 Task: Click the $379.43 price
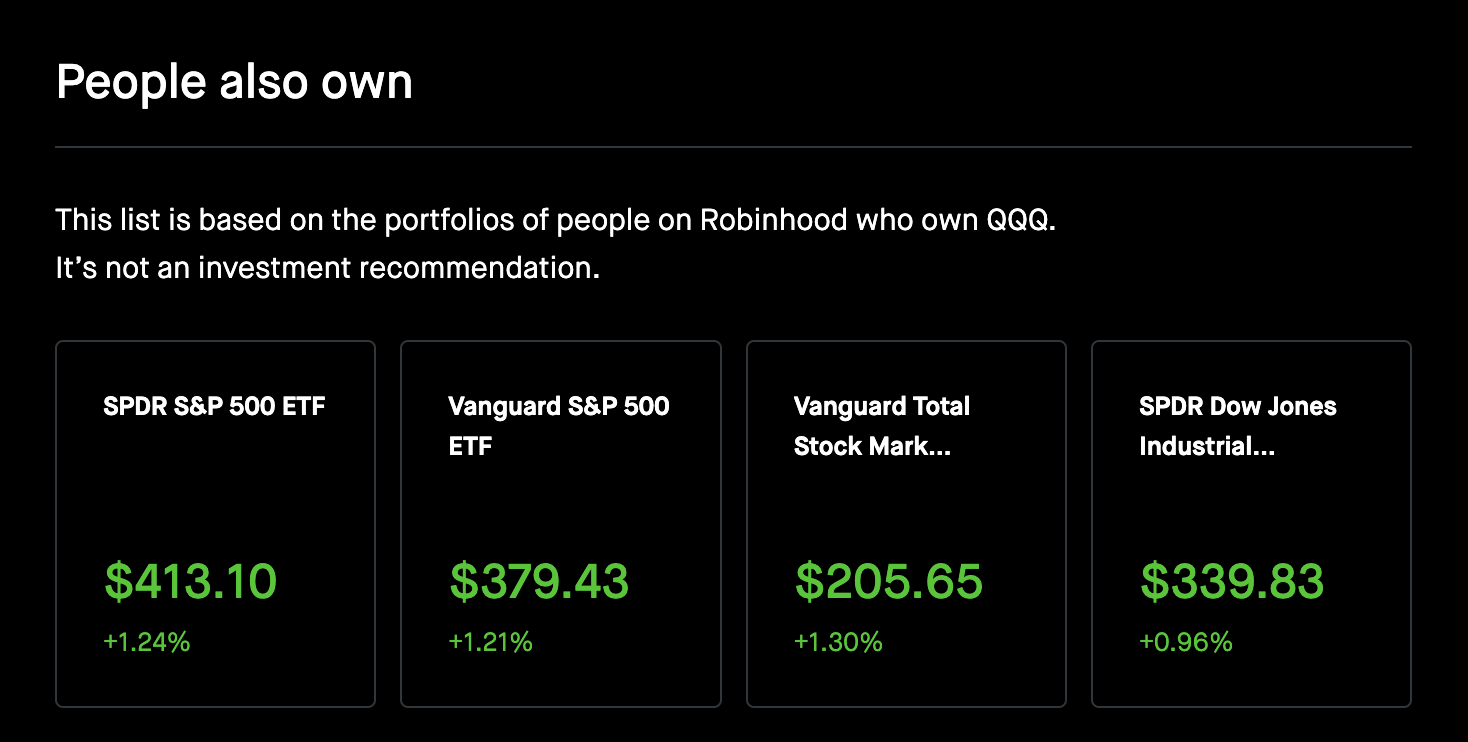(x=539, y=581)
